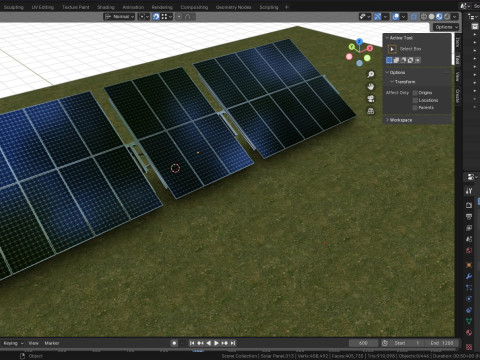480x360 pixels.
Task: Click the Y axis on navigation gizmo
Action: click(352, 47)
